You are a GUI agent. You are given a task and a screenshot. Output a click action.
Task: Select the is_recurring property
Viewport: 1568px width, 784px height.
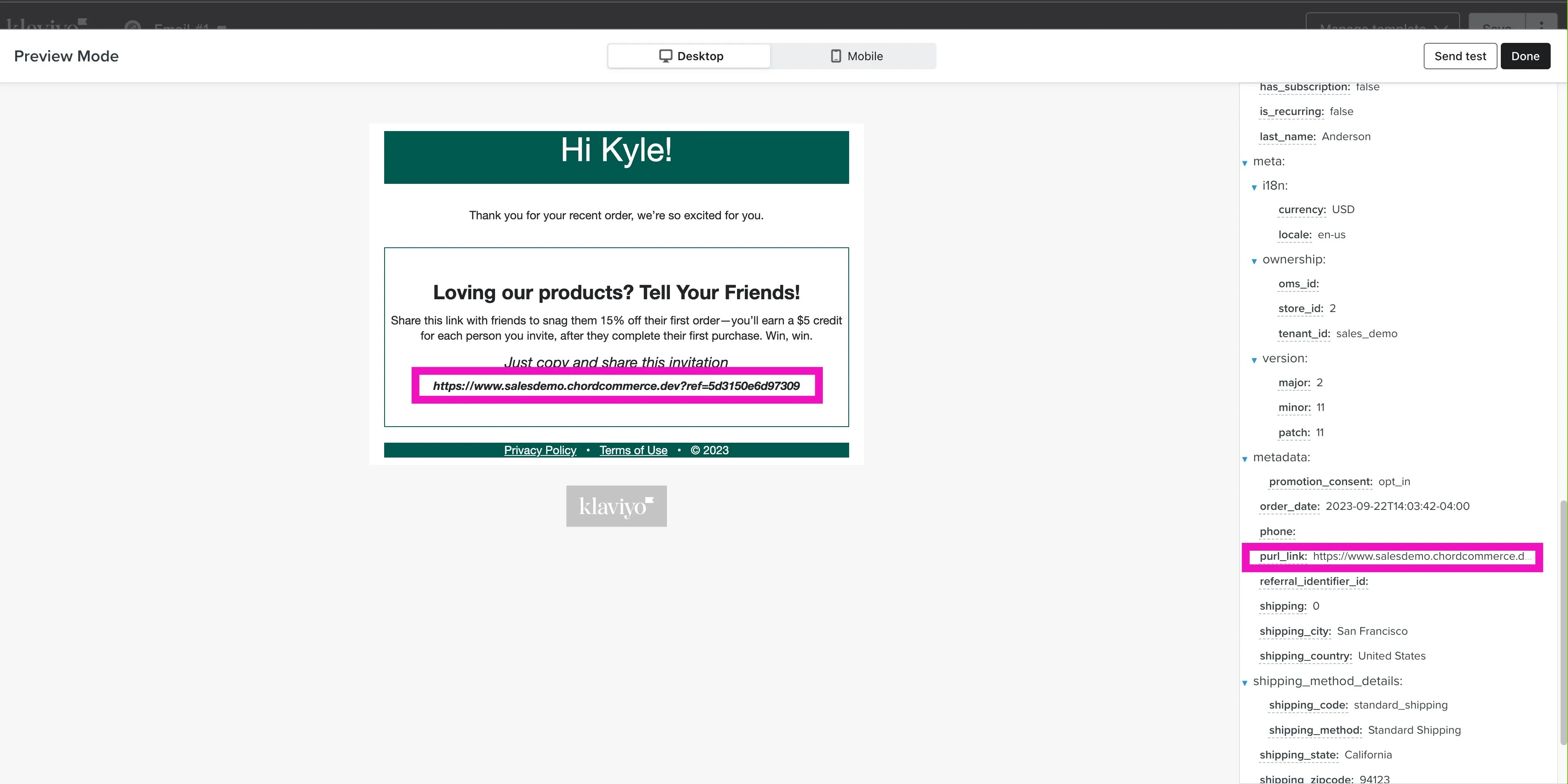(1291, 111)
